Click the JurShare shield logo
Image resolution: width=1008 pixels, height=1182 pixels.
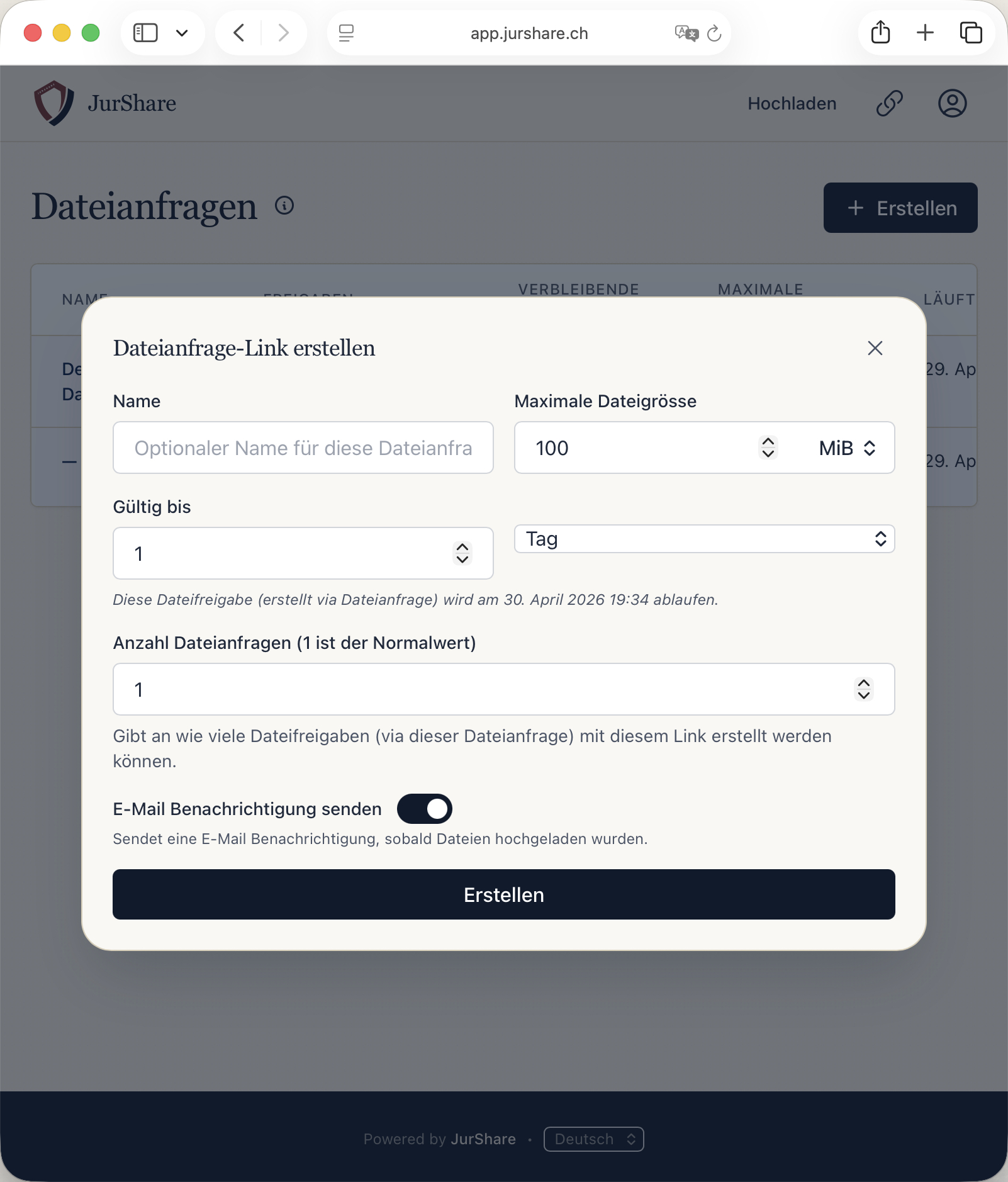pyautogui.click(x=53, y=103)
